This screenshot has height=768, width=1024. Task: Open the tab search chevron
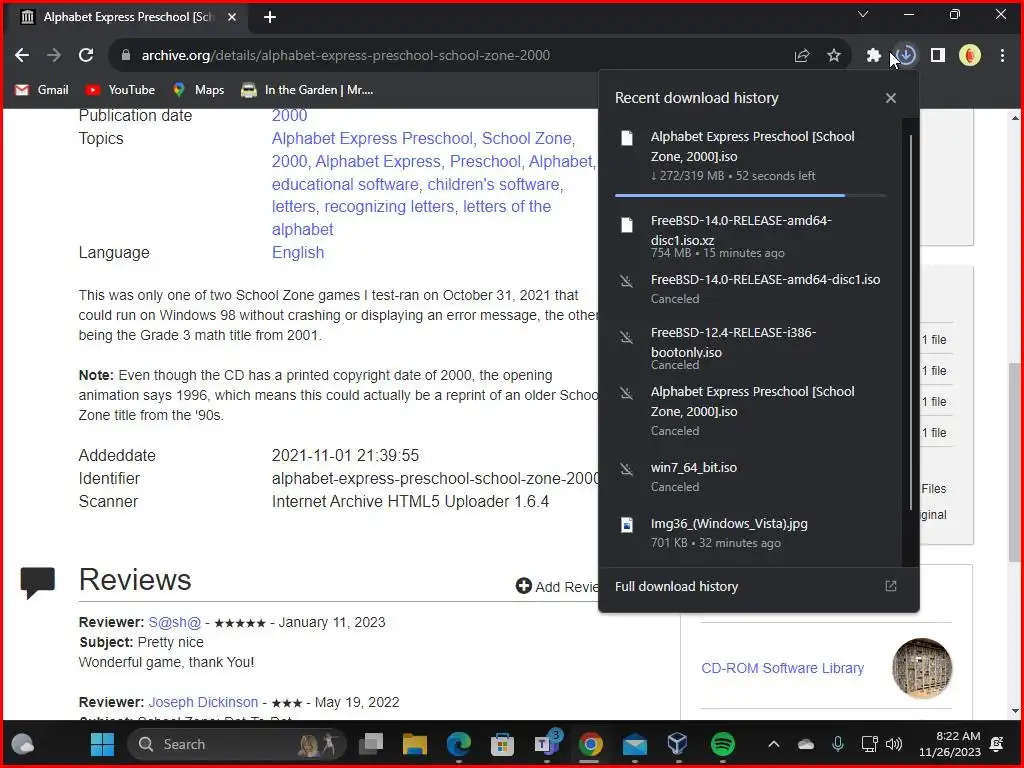click(863, 14)
